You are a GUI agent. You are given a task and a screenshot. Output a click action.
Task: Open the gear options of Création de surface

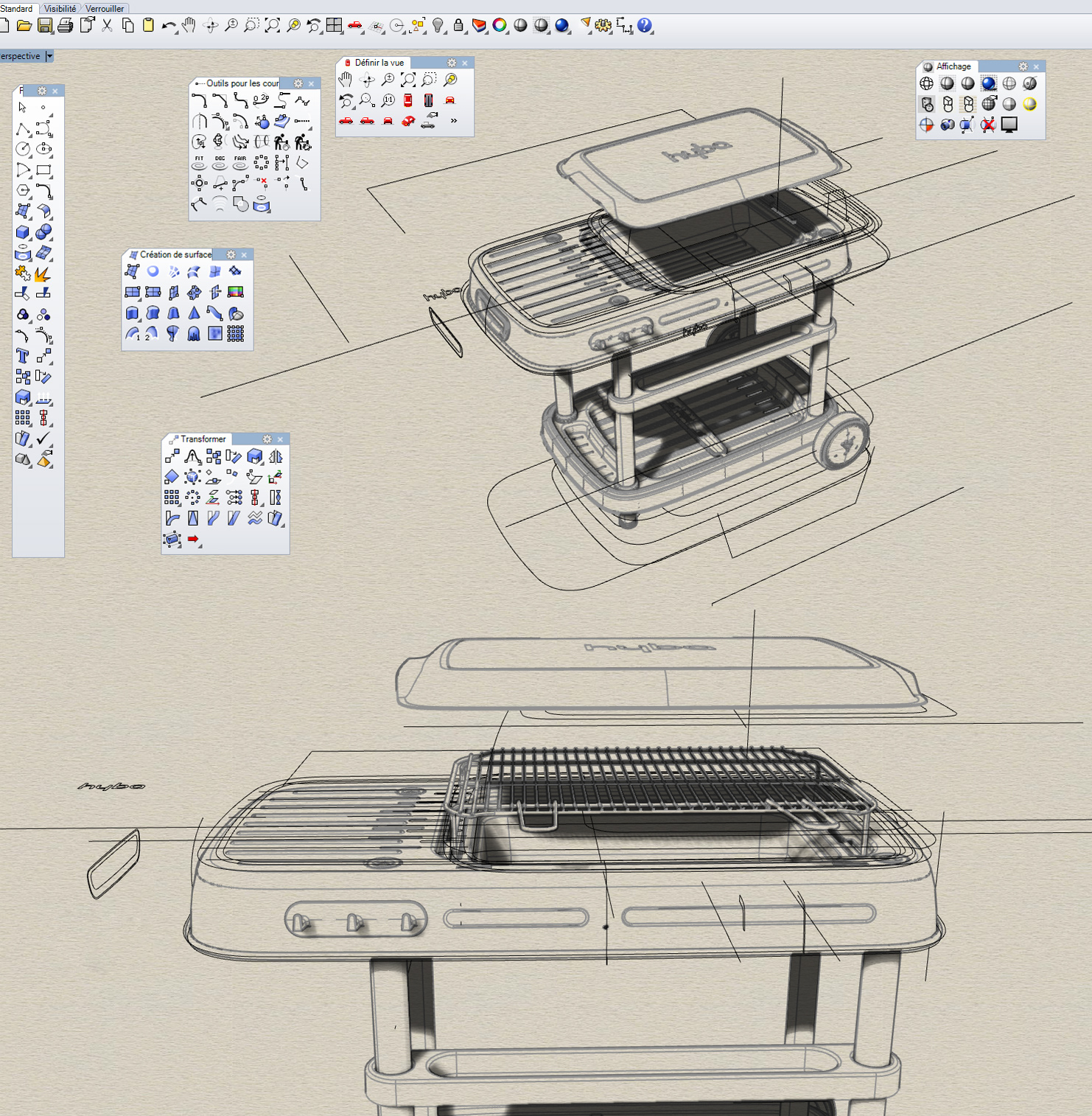pyautogui.click(x=231, y=254)
